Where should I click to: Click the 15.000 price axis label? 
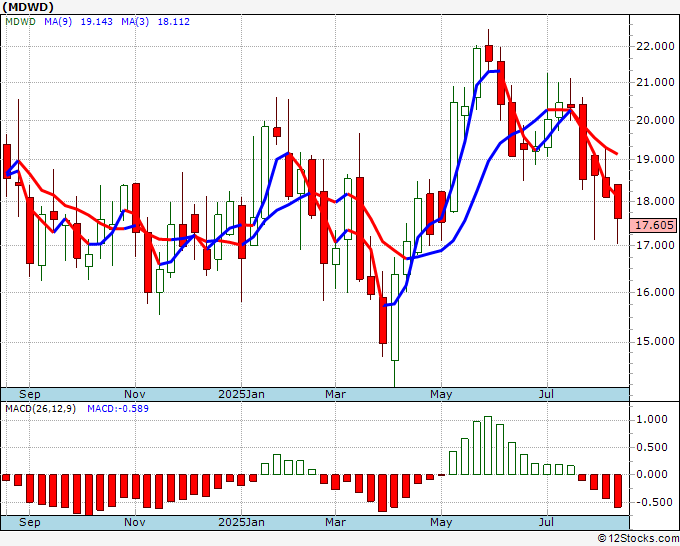click(655, 342)
